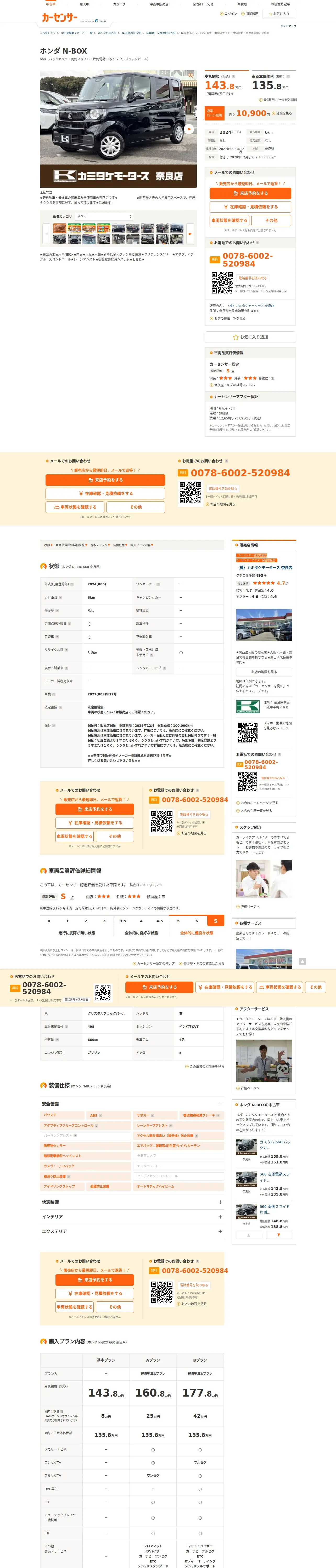The width and height of the screenshot is (336, 1568).
Task: Jump to 状態 via the anchor link
Action: [48, 545]
